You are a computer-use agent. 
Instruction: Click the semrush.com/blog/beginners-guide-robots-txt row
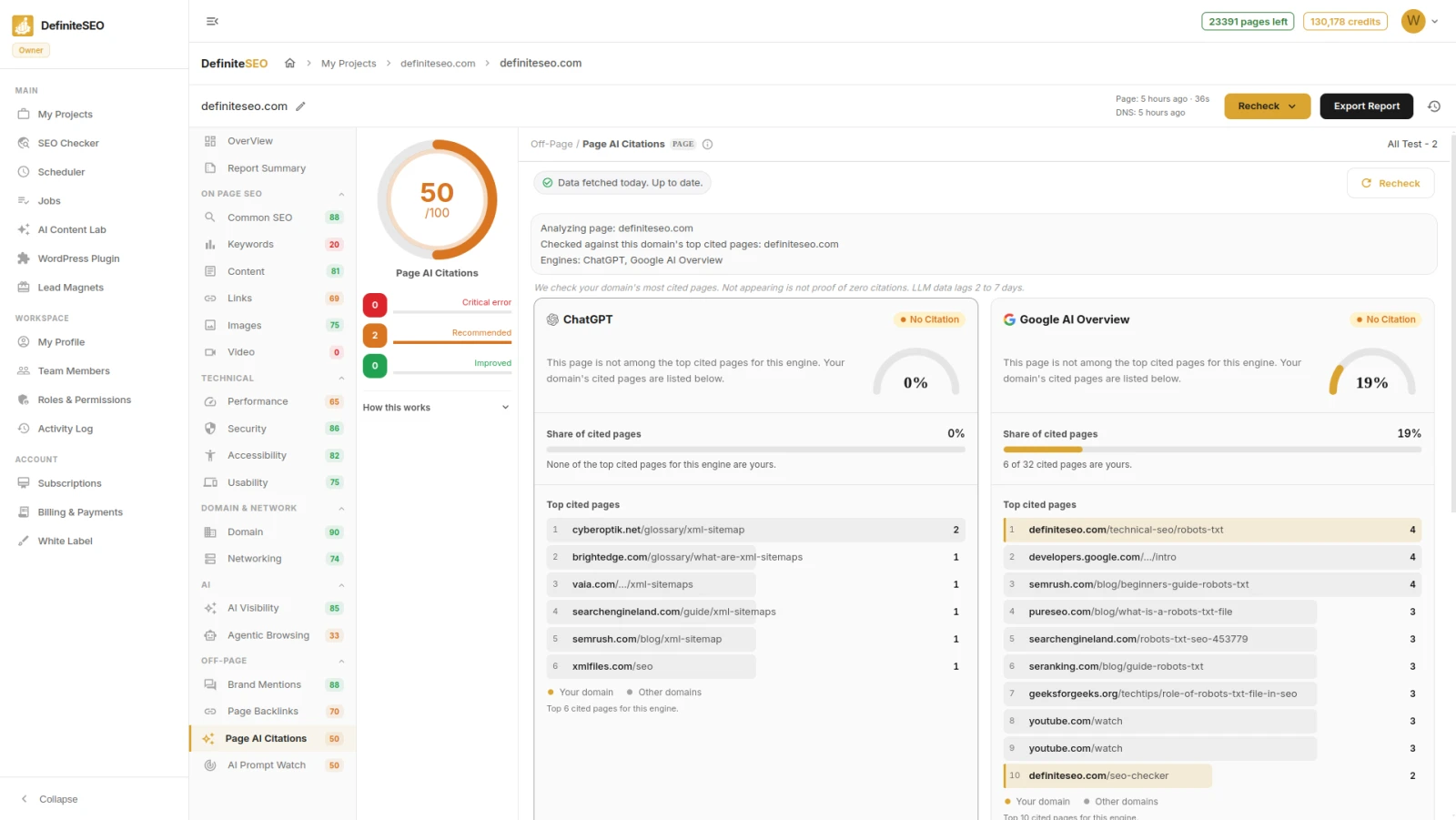tap(1212, 584)
